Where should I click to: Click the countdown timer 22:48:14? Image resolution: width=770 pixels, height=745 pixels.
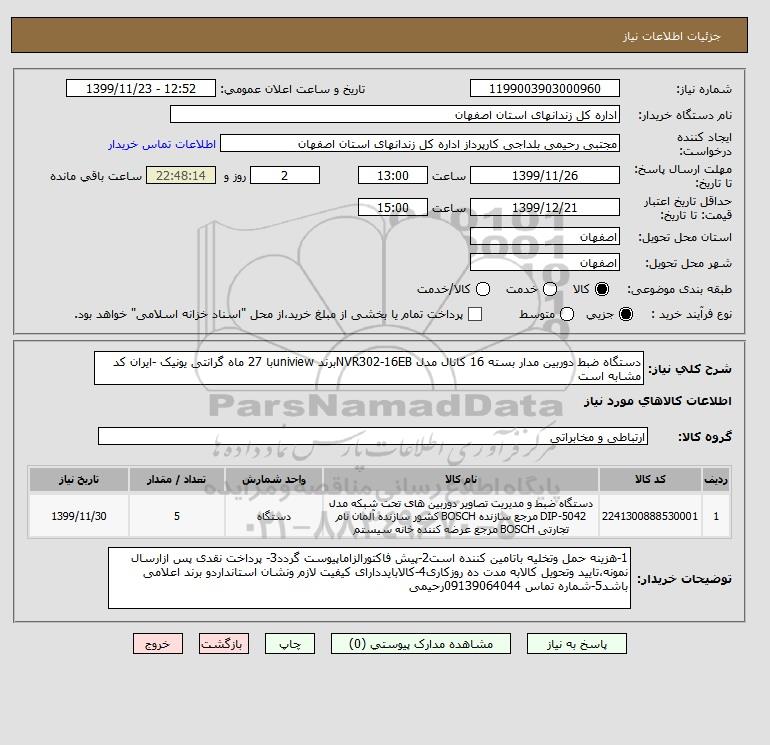[x=181, y=175]
